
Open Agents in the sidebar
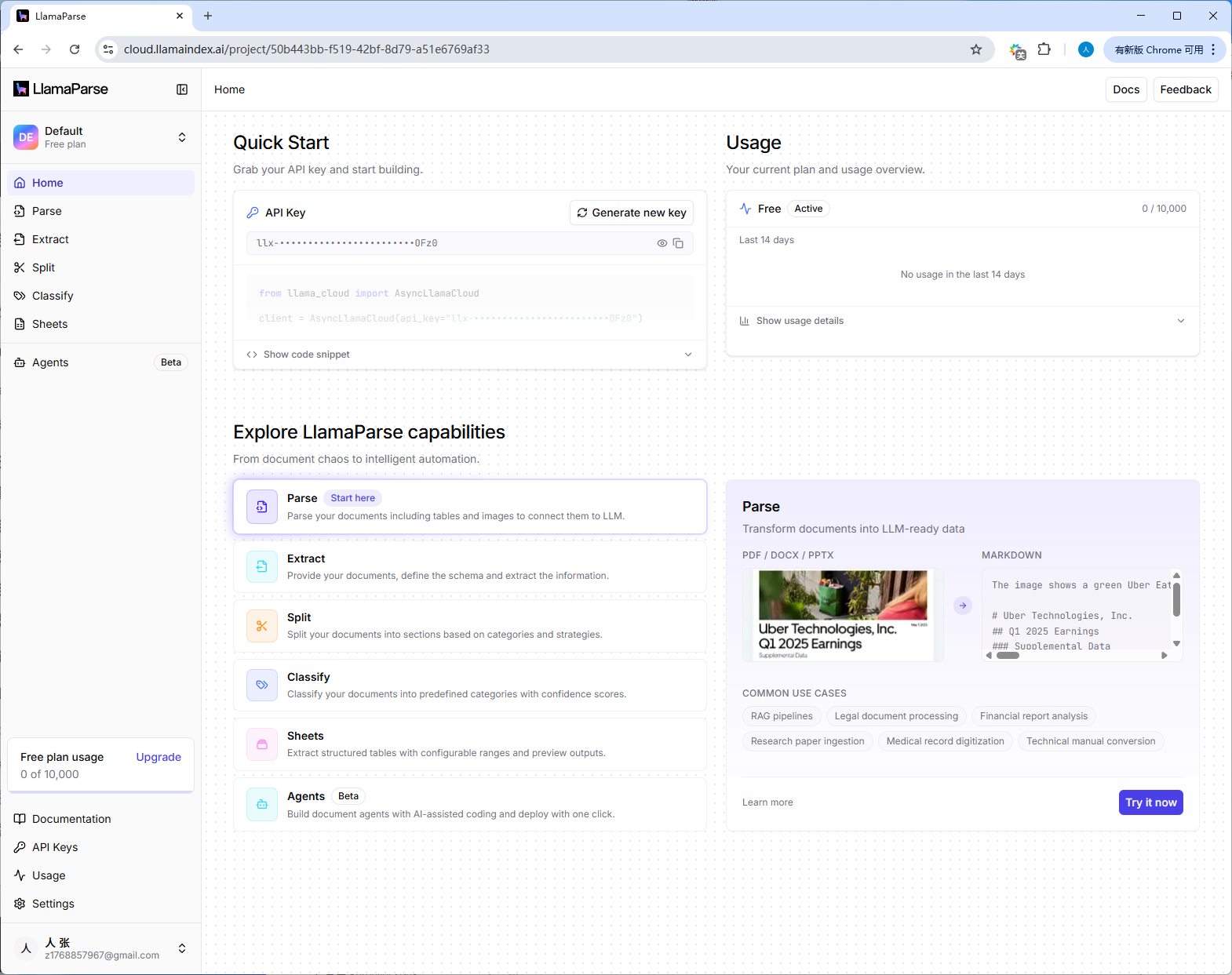[101, 362]
